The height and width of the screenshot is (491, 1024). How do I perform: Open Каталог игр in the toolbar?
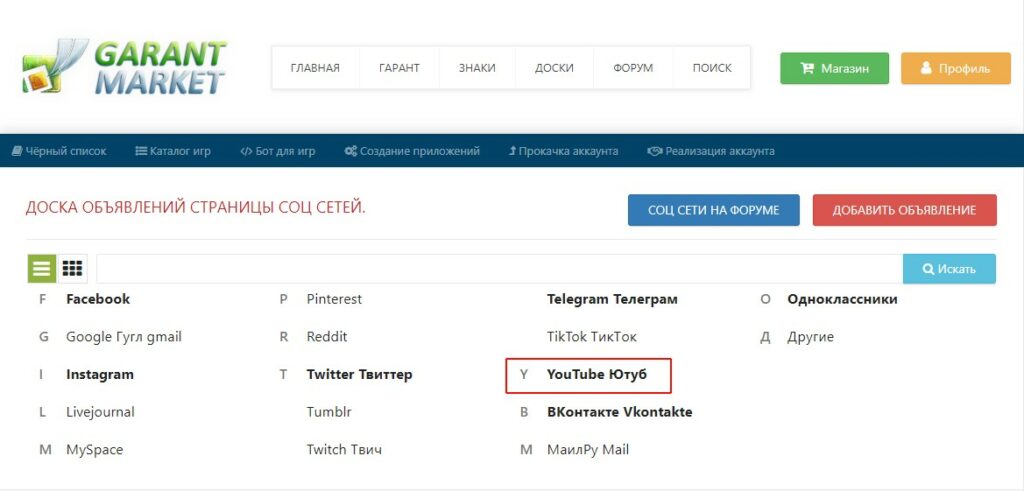[172, 151]
